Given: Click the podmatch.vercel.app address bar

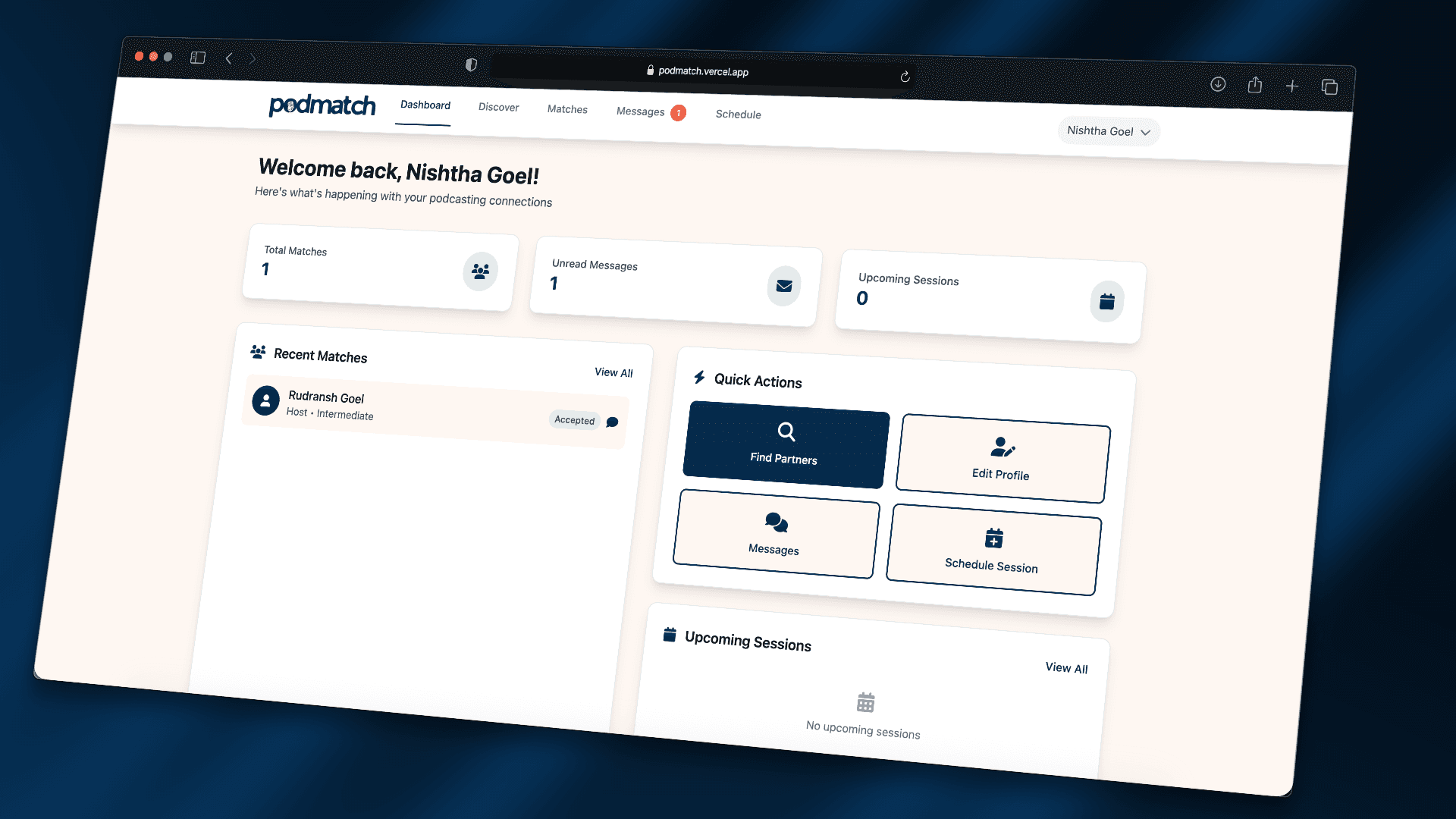Looking at the screenshot, I should tap(702, 71).
